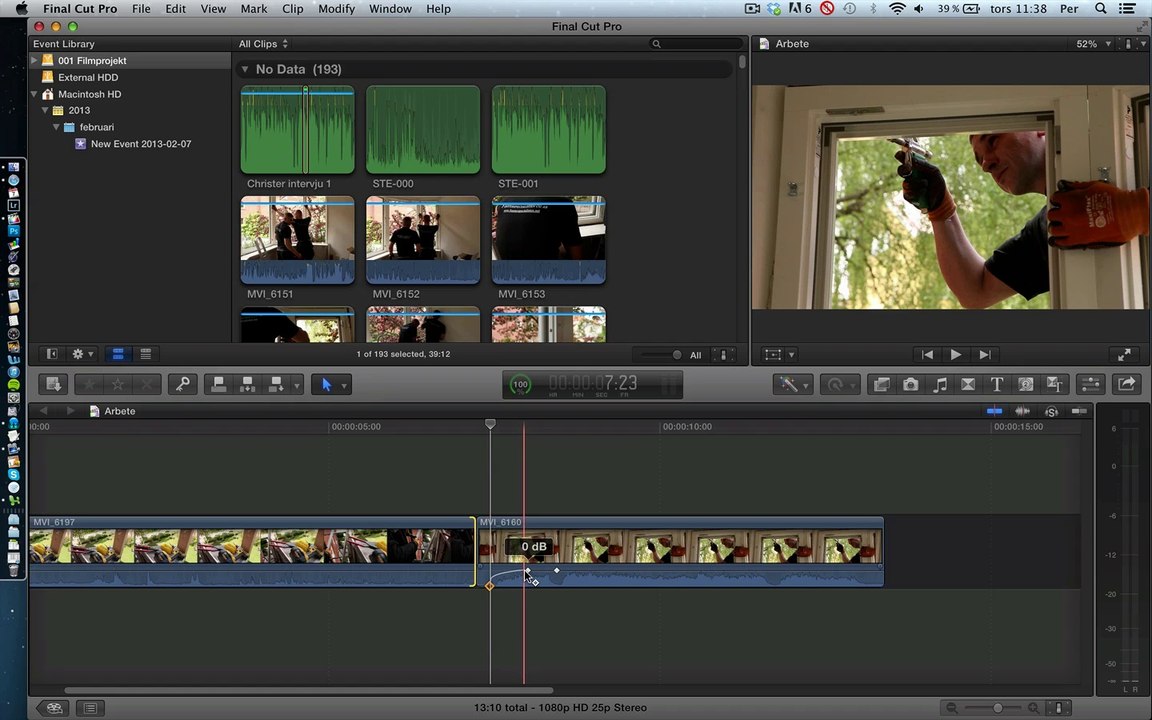Open the Keyword Editor key icon
The height and width of the screenshot is (720, 1152).
pos(183,384)
